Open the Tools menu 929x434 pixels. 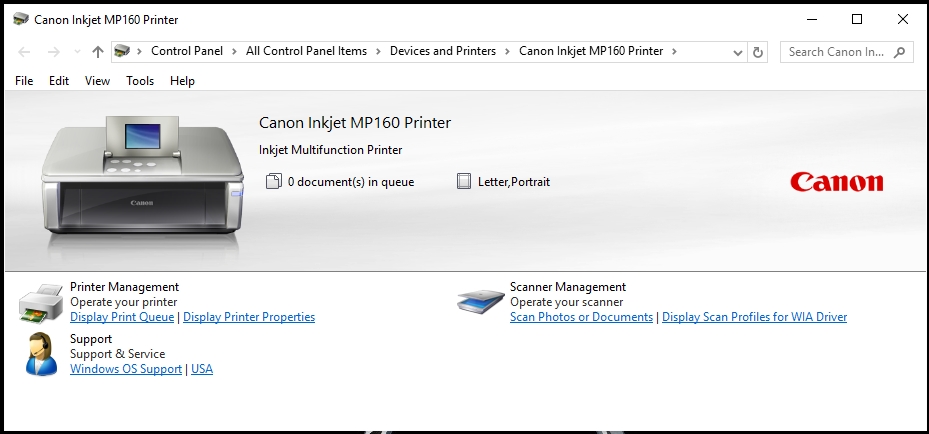[140, 81]
